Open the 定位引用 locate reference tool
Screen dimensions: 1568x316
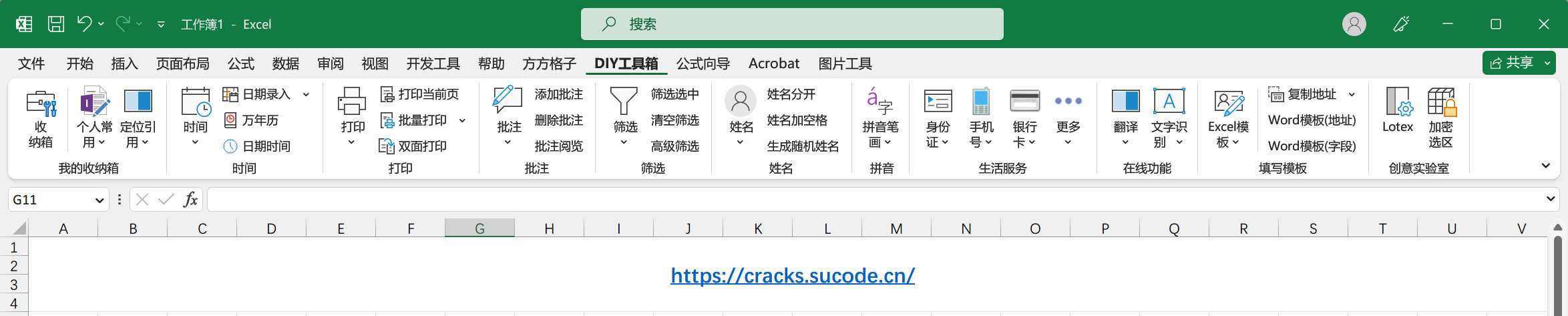[138, 119]
